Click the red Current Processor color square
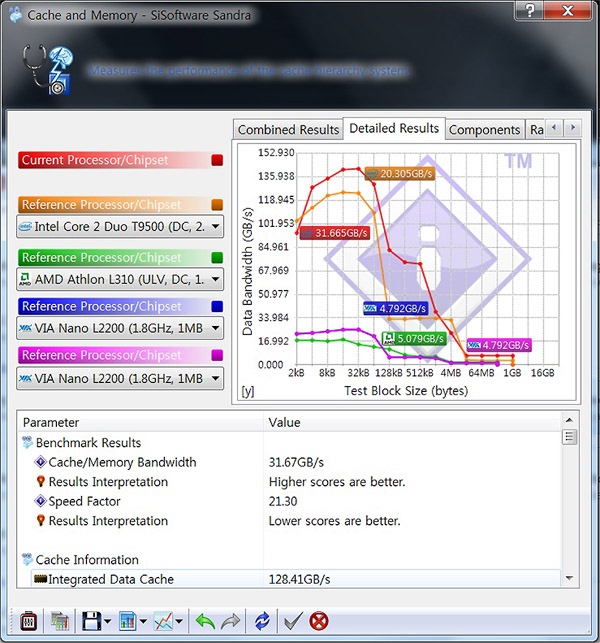This screenshot has width=600, height=643. point(217,160)
